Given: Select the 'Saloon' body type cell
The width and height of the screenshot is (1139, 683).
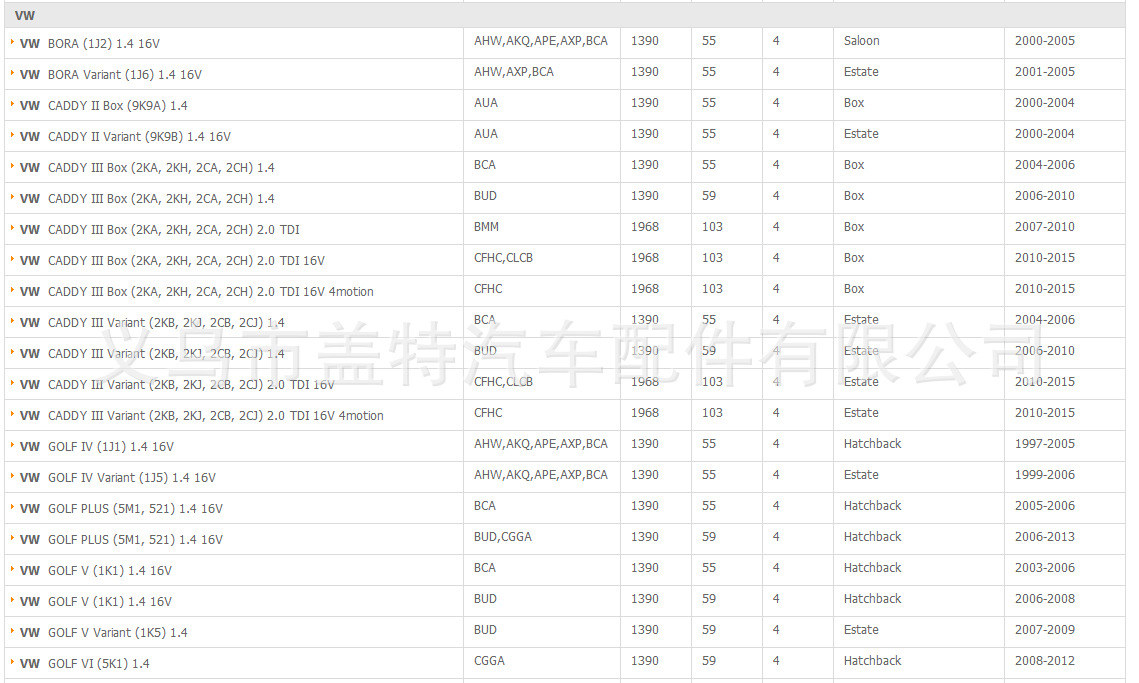Looking at the screenshot, I should tap(862, 41).
